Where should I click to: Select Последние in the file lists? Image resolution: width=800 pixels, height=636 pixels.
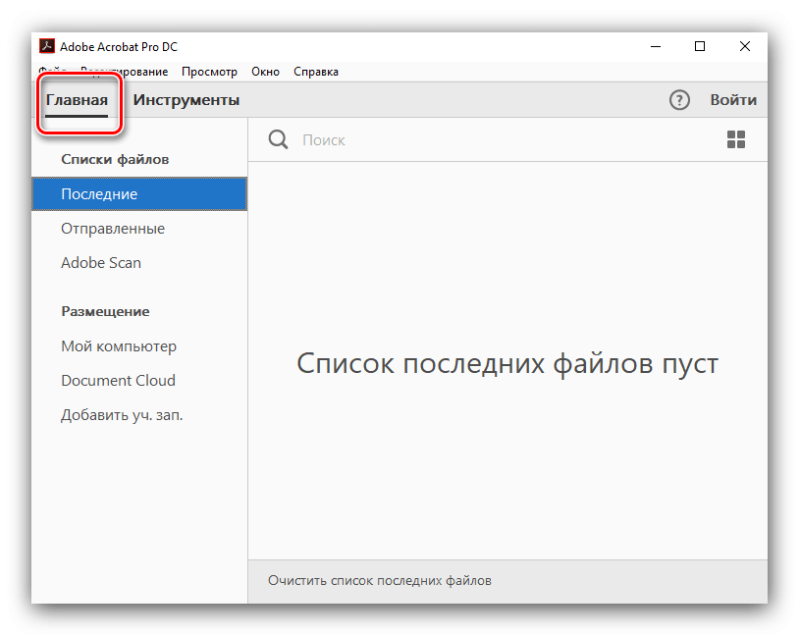139,194
